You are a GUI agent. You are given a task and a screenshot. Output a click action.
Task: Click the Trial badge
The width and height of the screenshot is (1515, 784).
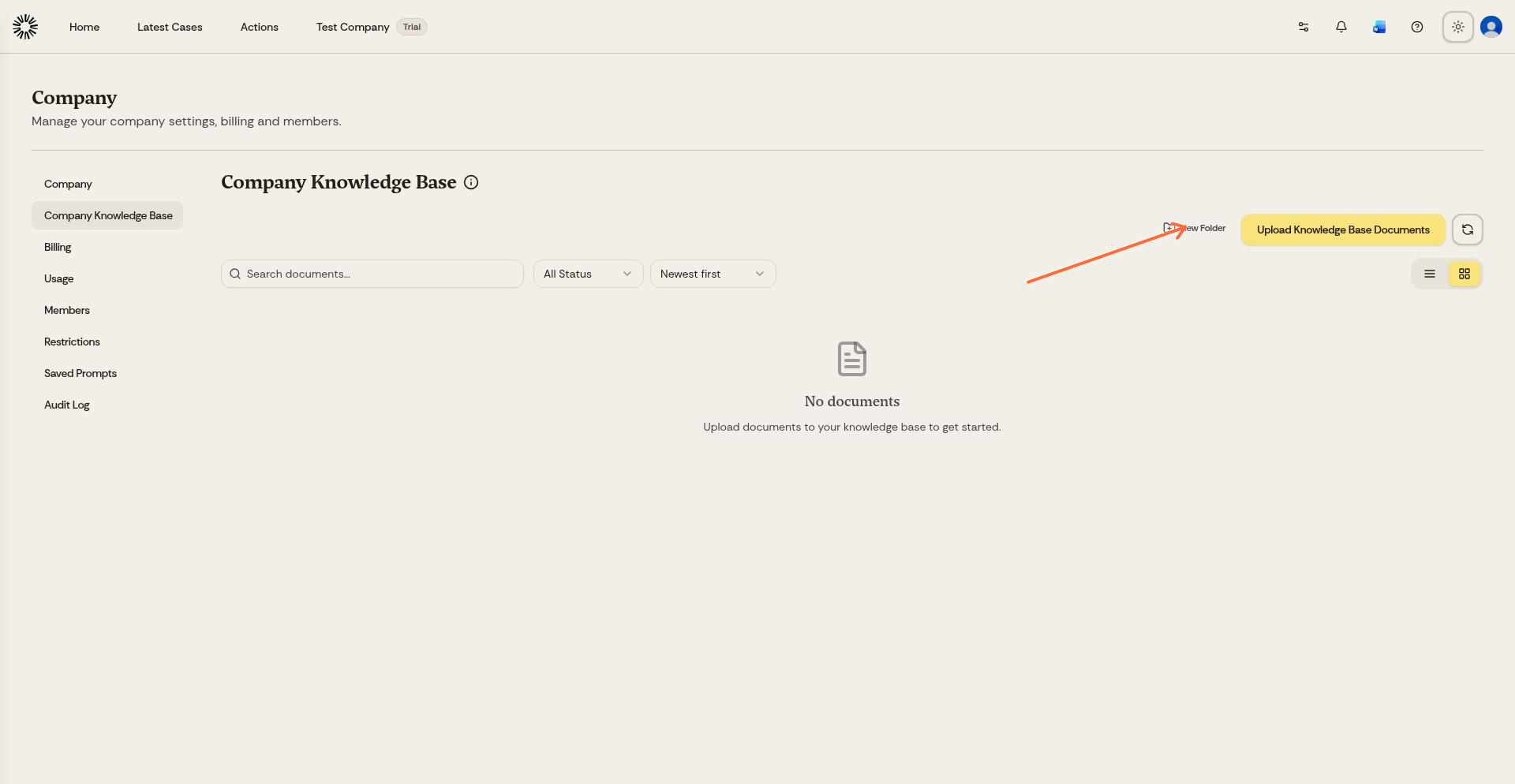click(x=412, y=27)
